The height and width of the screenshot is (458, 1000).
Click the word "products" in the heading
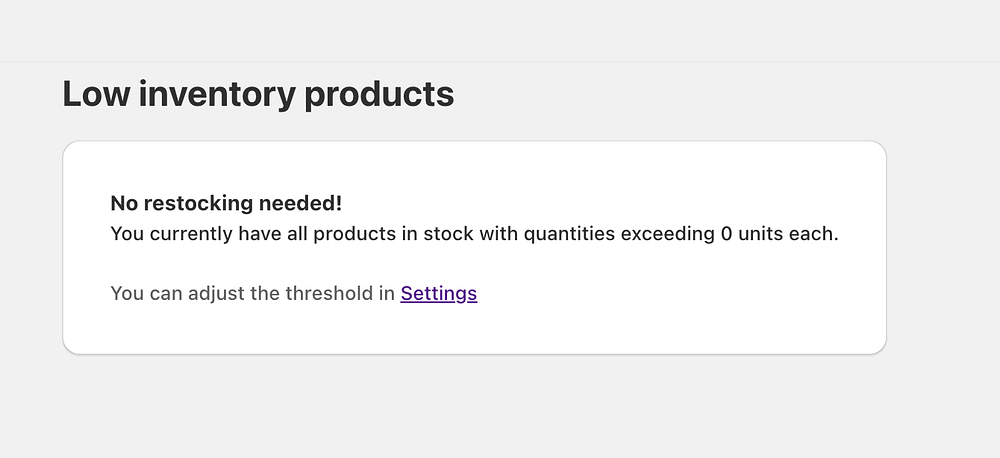(379, 95)
